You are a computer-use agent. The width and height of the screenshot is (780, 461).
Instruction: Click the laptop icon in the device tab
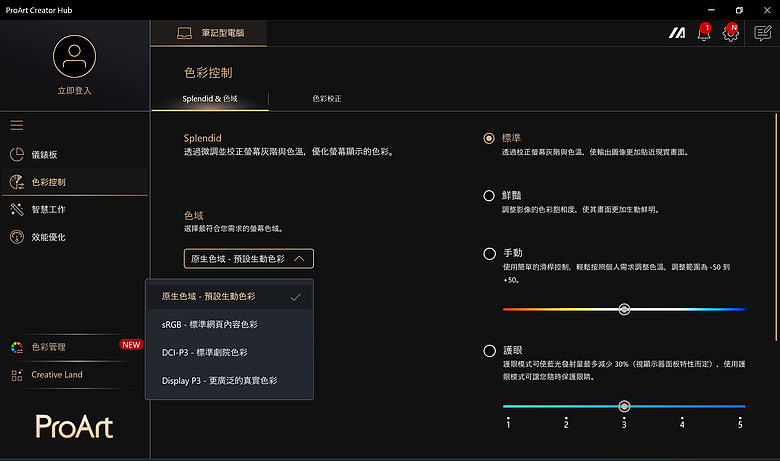[185, 33]
